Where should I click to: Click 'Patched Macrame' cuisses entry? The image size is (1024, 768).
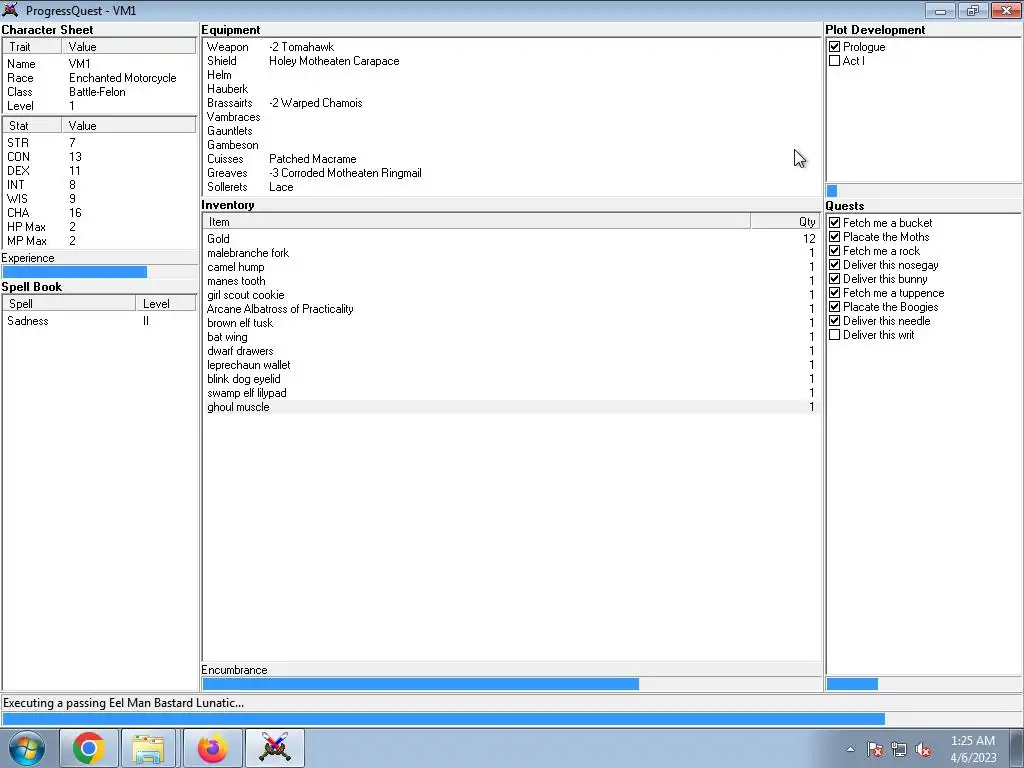[x=312, y=159]
